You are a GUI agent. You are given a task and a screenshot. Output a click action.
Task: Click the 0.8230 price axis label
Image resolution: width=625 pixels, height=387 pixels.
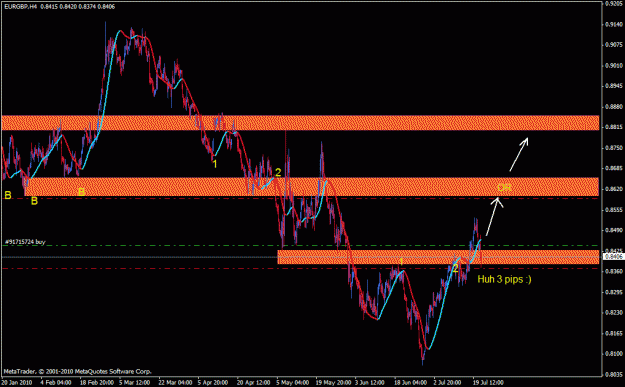tap(614, 312)
